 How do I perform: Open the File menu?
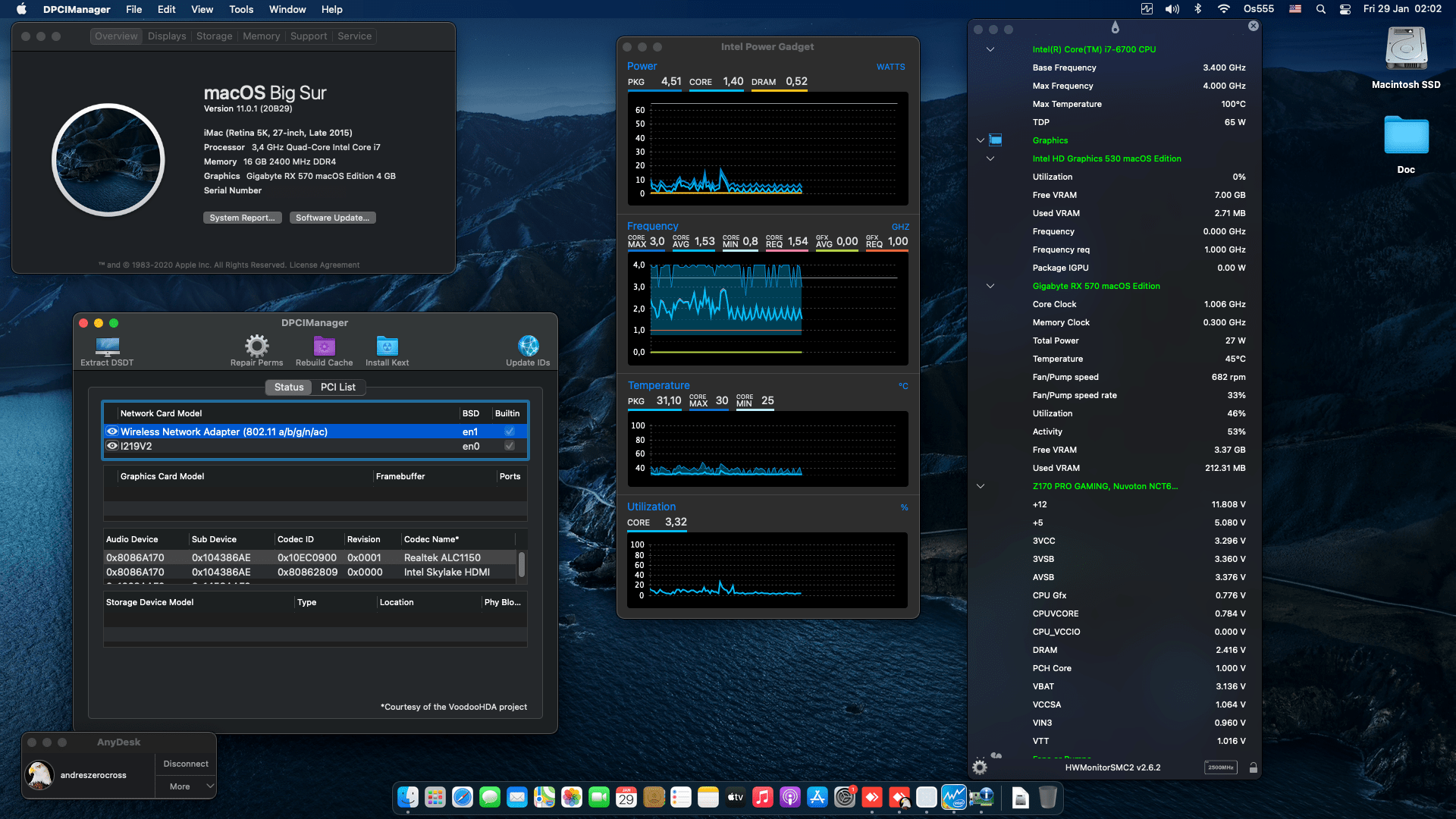point(133,9)
